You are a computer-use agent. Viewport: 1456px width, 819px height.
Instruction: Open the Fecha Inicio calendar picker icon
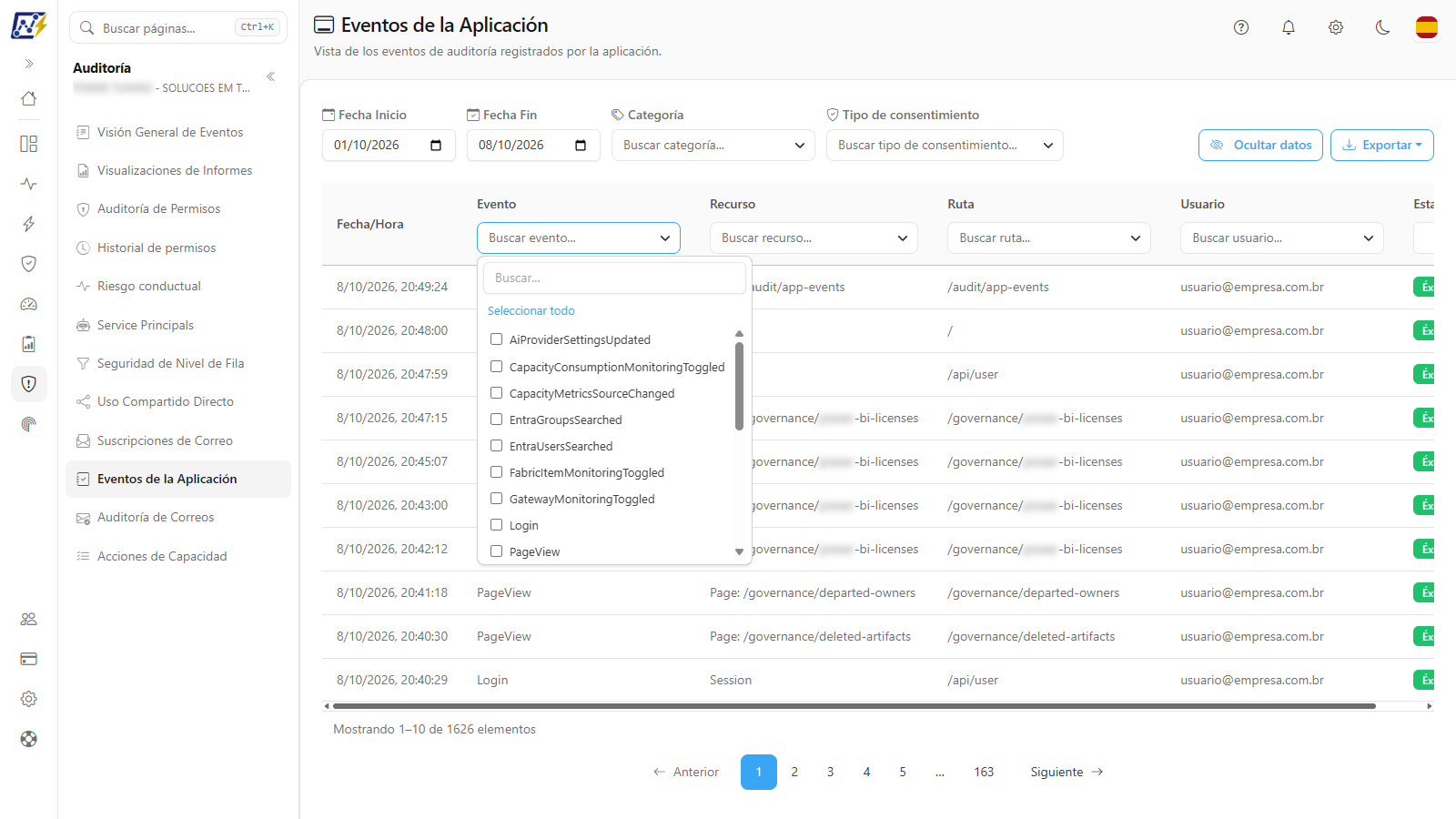(x=436, y=146)
